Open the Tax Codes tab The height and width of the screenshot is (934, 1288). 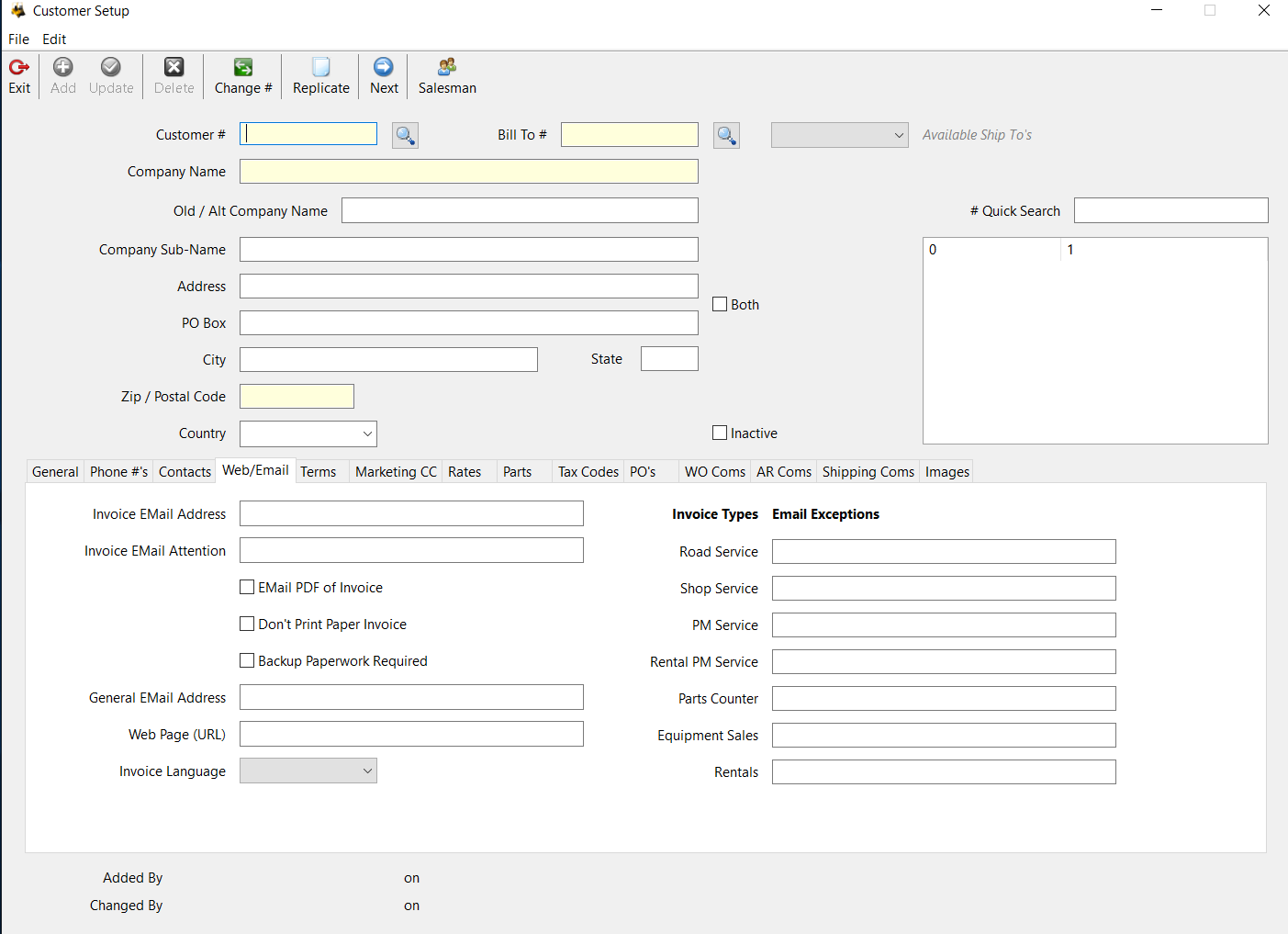(588, 472)
